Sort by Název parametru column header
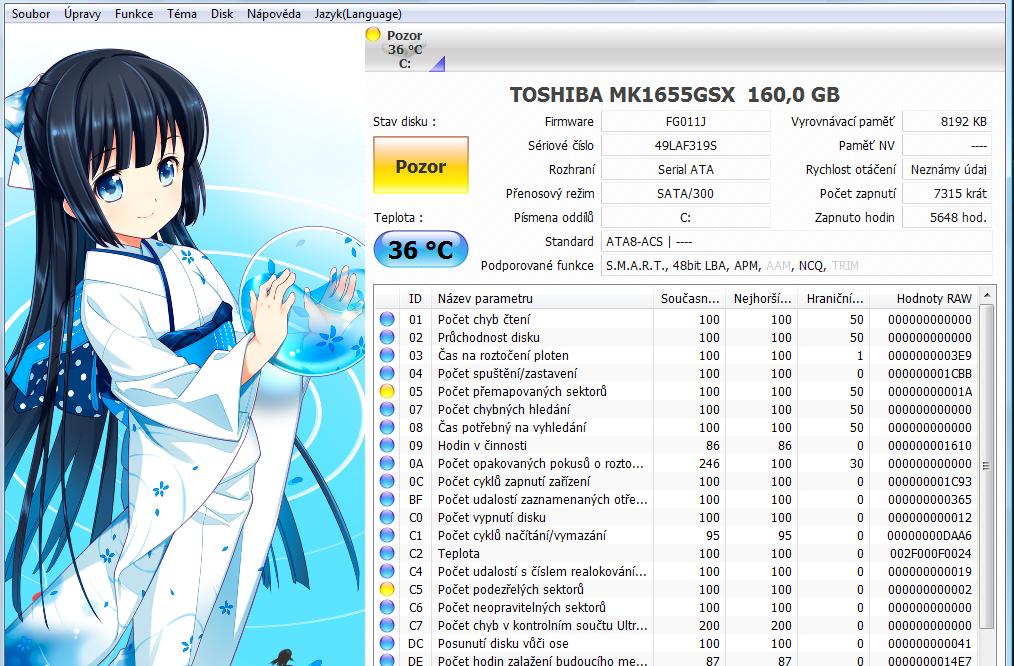 [542, 299]
